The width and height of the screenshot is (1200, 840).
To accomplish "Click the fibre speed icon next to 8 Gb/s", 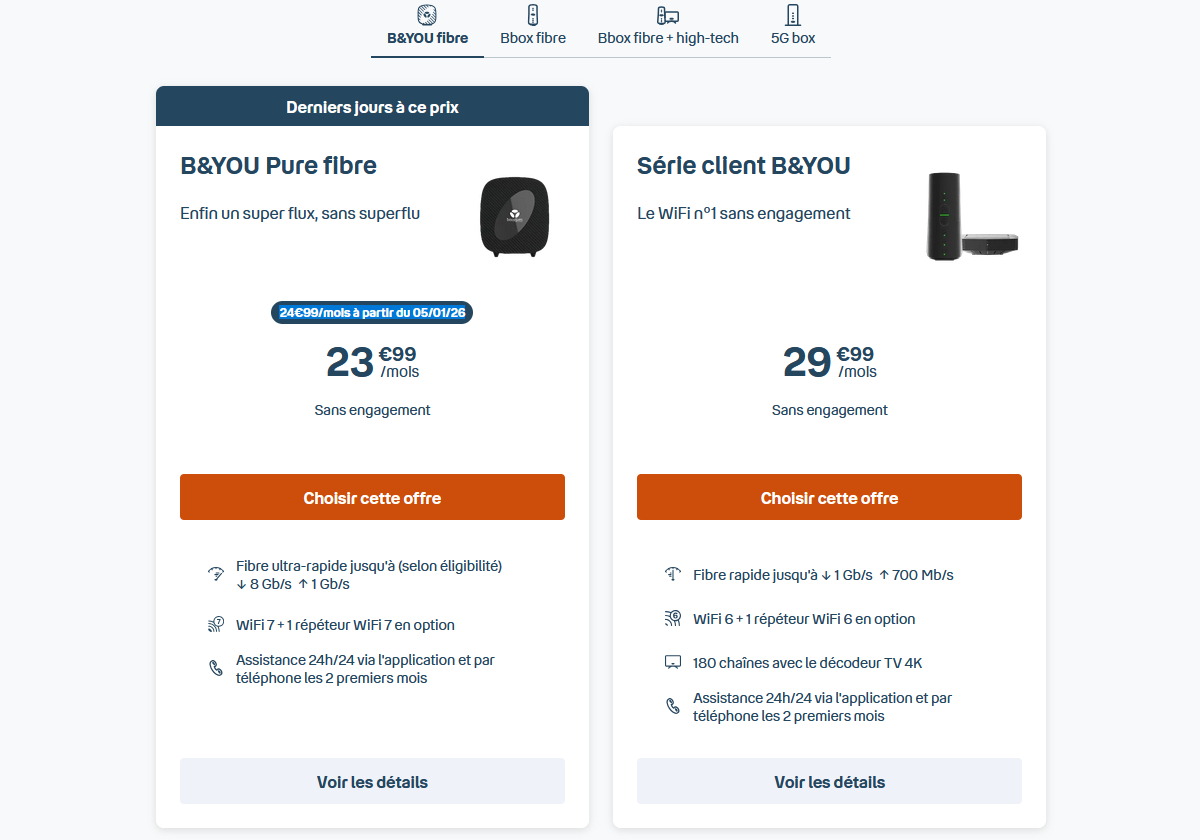I will pyautogui.click(x=215, y=573).
